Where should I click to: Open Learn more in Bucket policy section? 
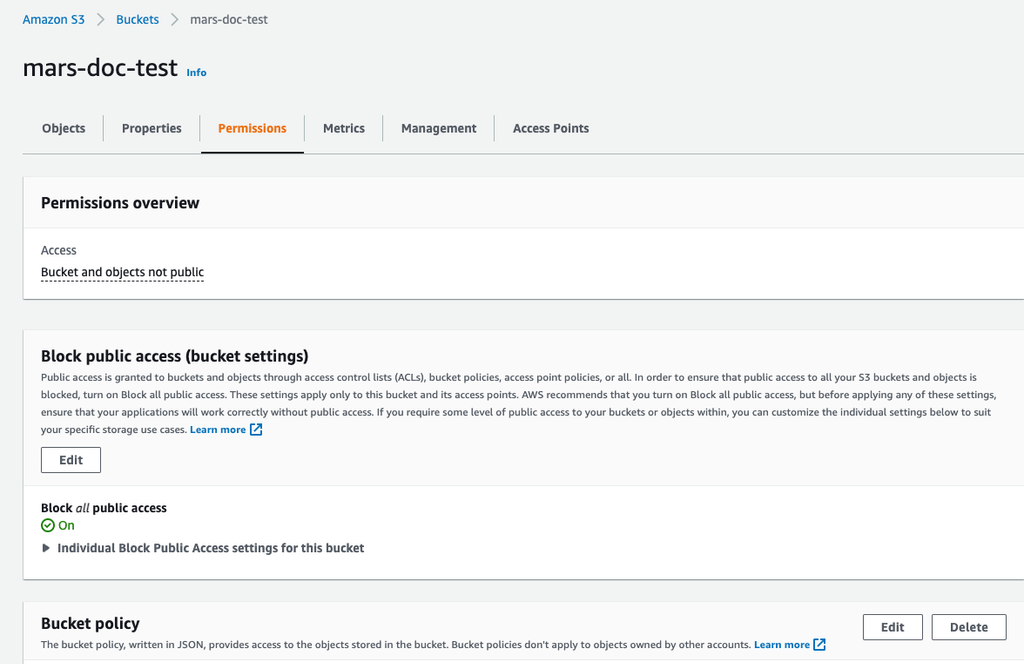[x=783, y=644]
